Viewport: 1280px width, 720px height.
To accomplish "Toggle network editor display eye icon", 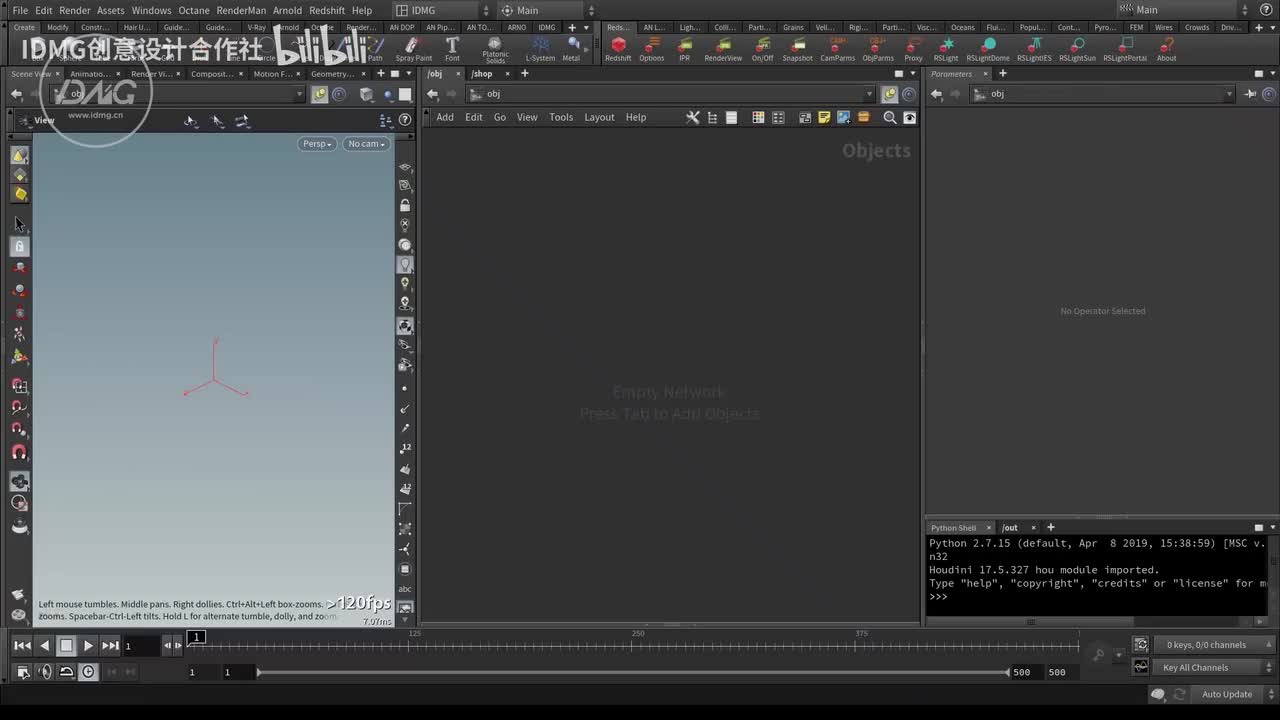I will (909, 117).
